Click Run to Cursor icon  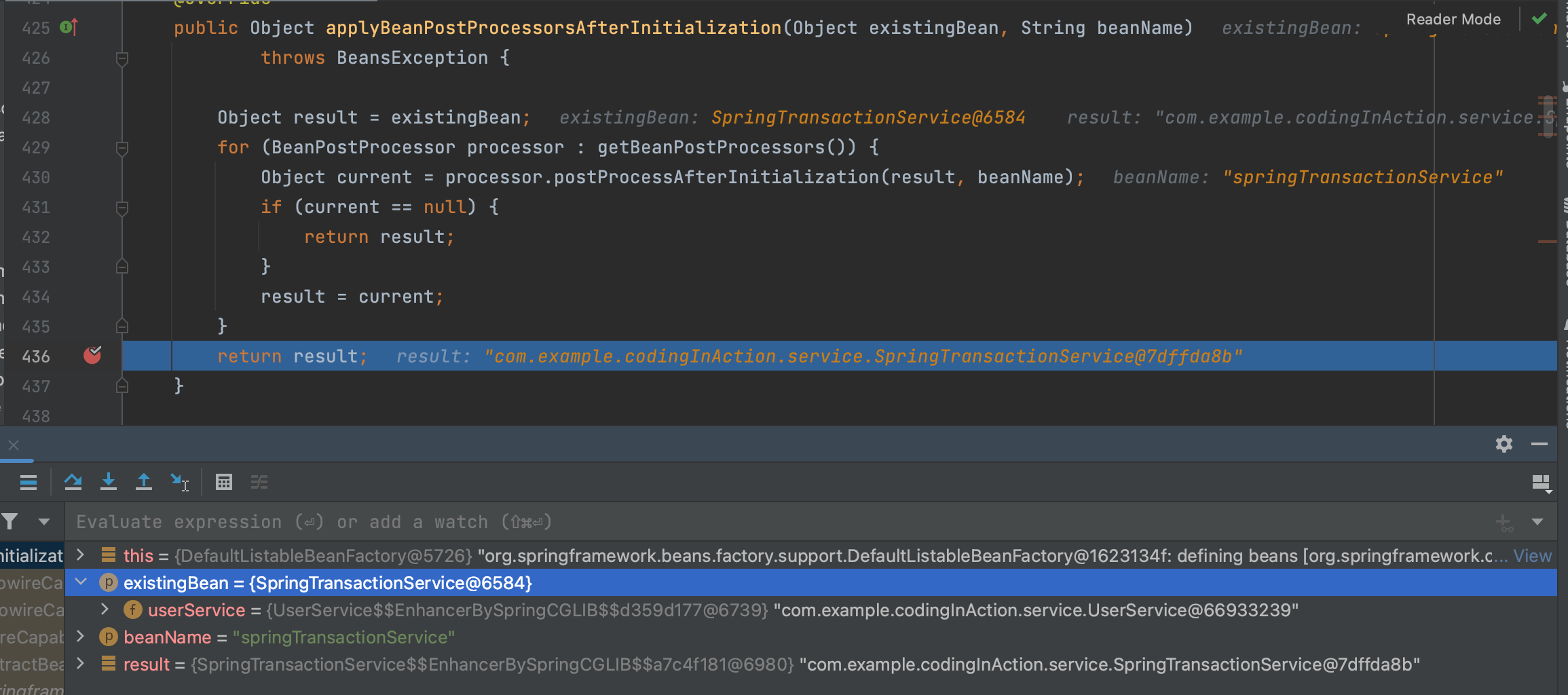[179, 482]
